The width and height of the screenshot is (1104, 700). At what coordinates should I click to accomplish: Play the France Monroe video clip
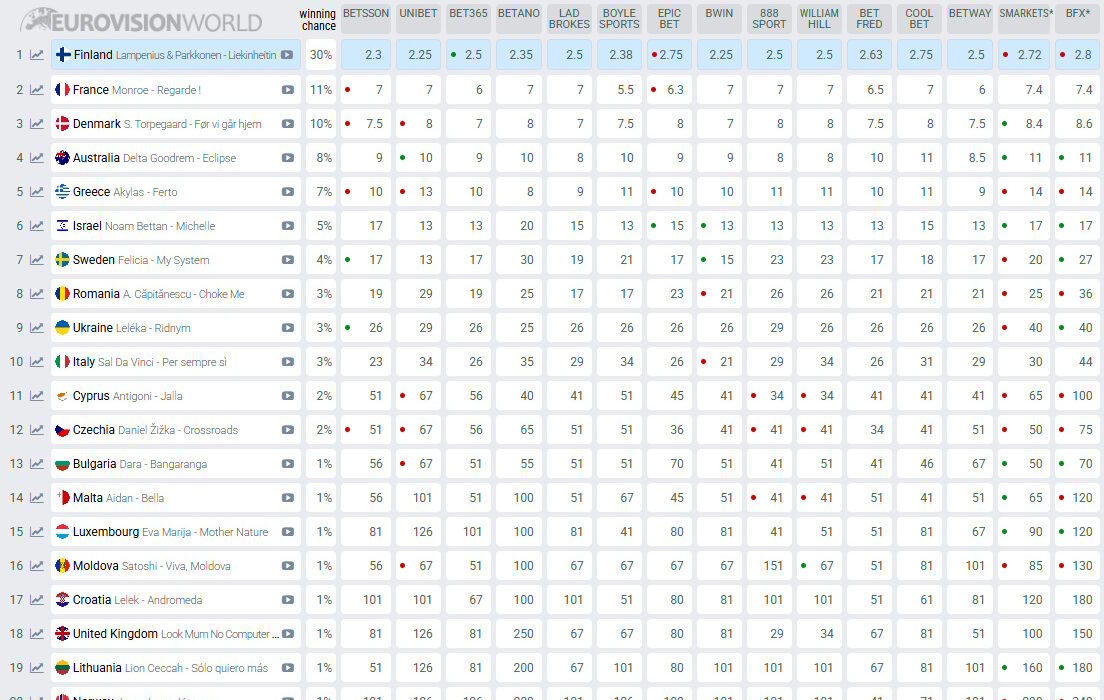point(288,90)
